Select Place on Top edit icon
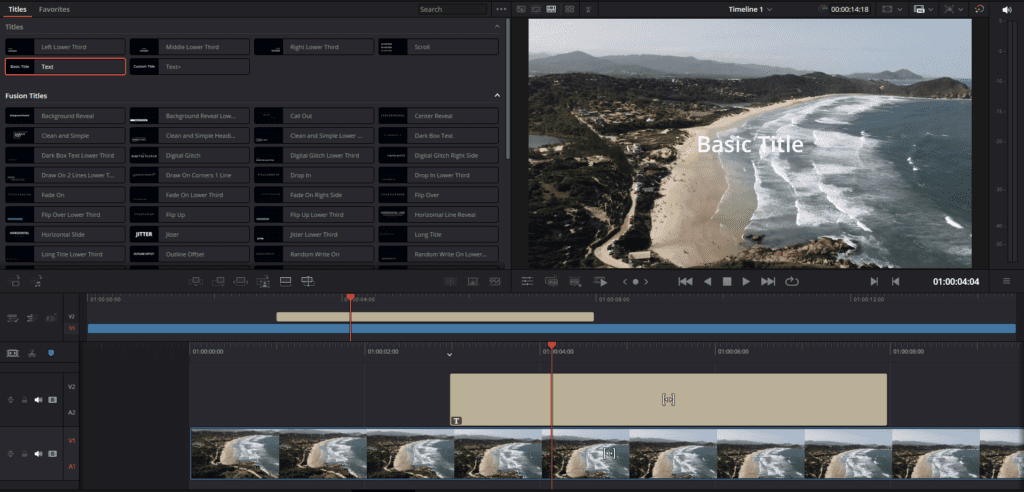 click(285, 282)
